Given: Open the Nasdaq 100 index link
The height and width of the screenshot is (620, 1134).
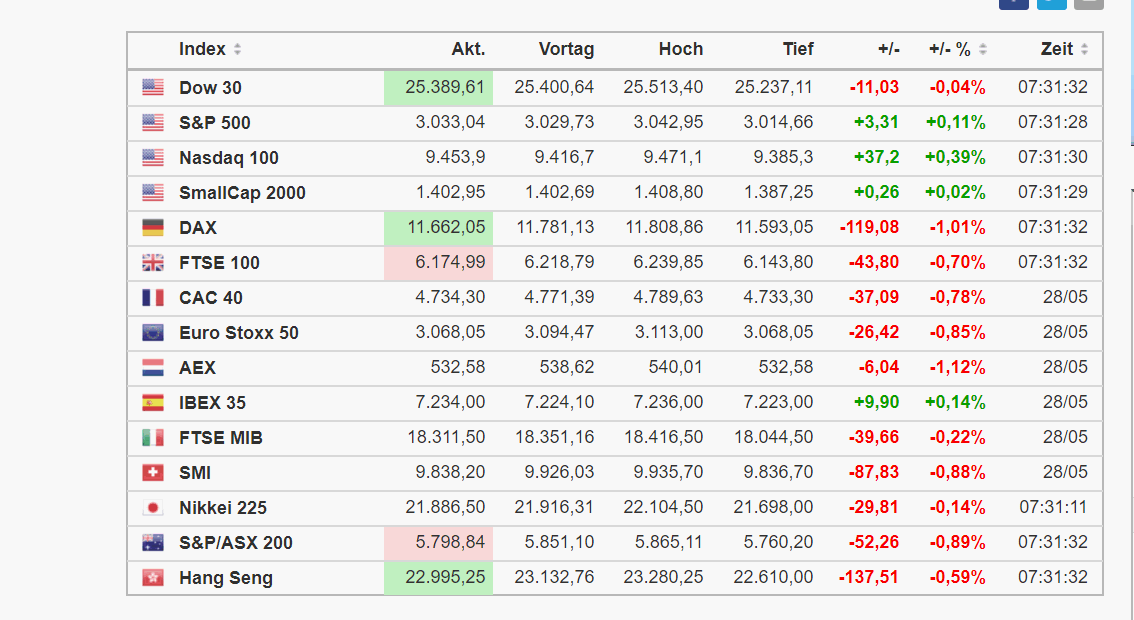Looking at the screenshot, I should tap(229, 158).
